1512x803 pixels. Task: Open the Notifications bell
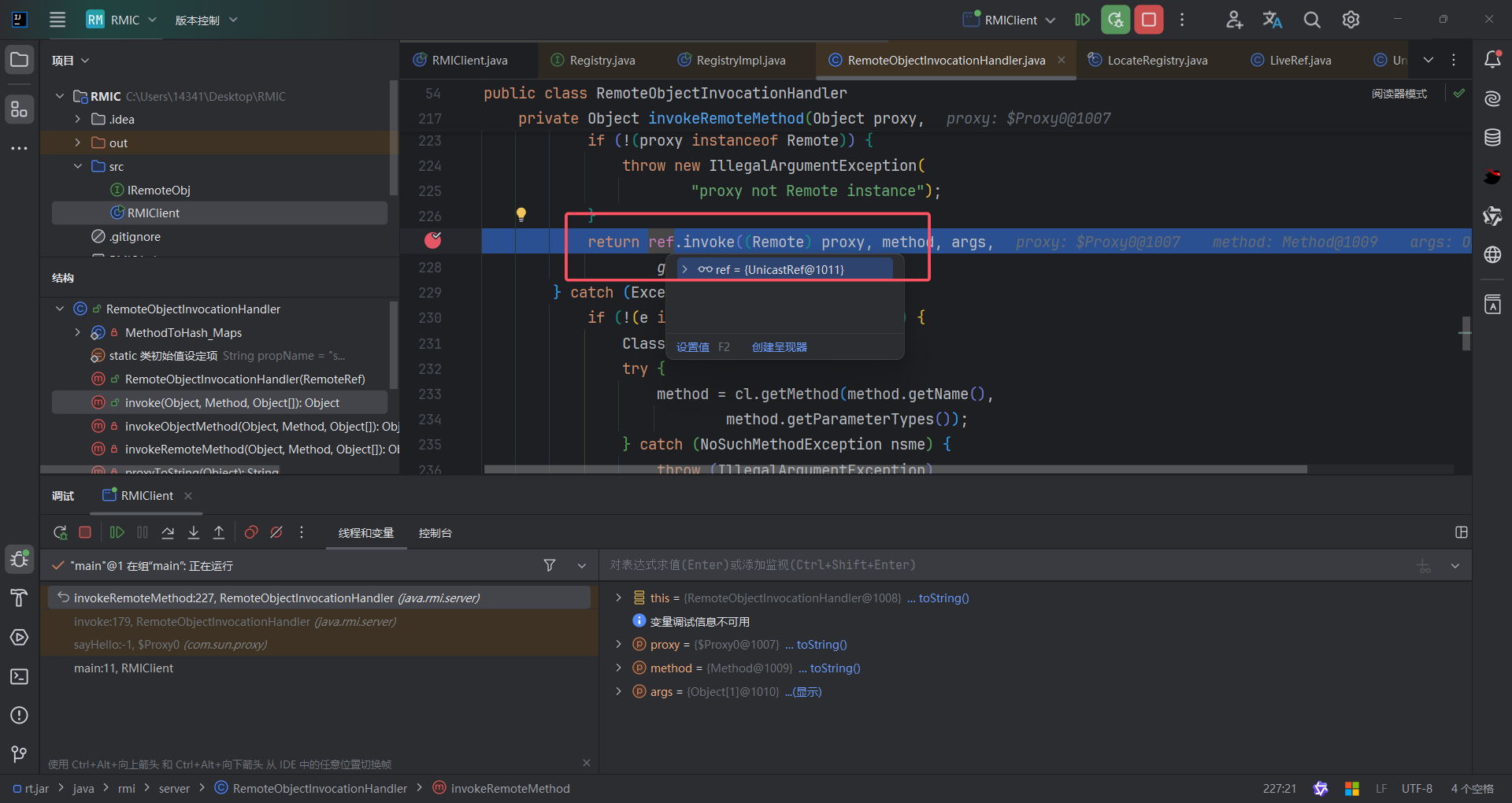click(x=1492, y=60)
